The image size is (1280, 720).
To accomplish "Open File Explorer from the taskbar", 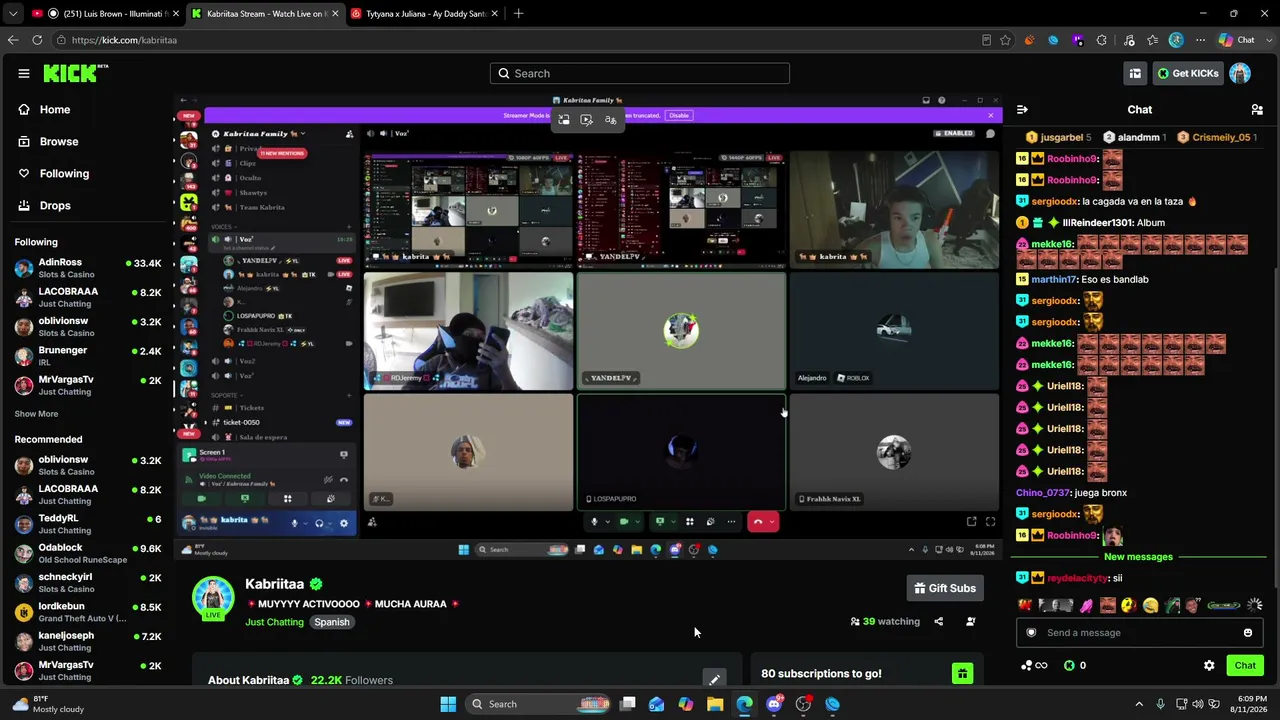I will coord(715,704).
